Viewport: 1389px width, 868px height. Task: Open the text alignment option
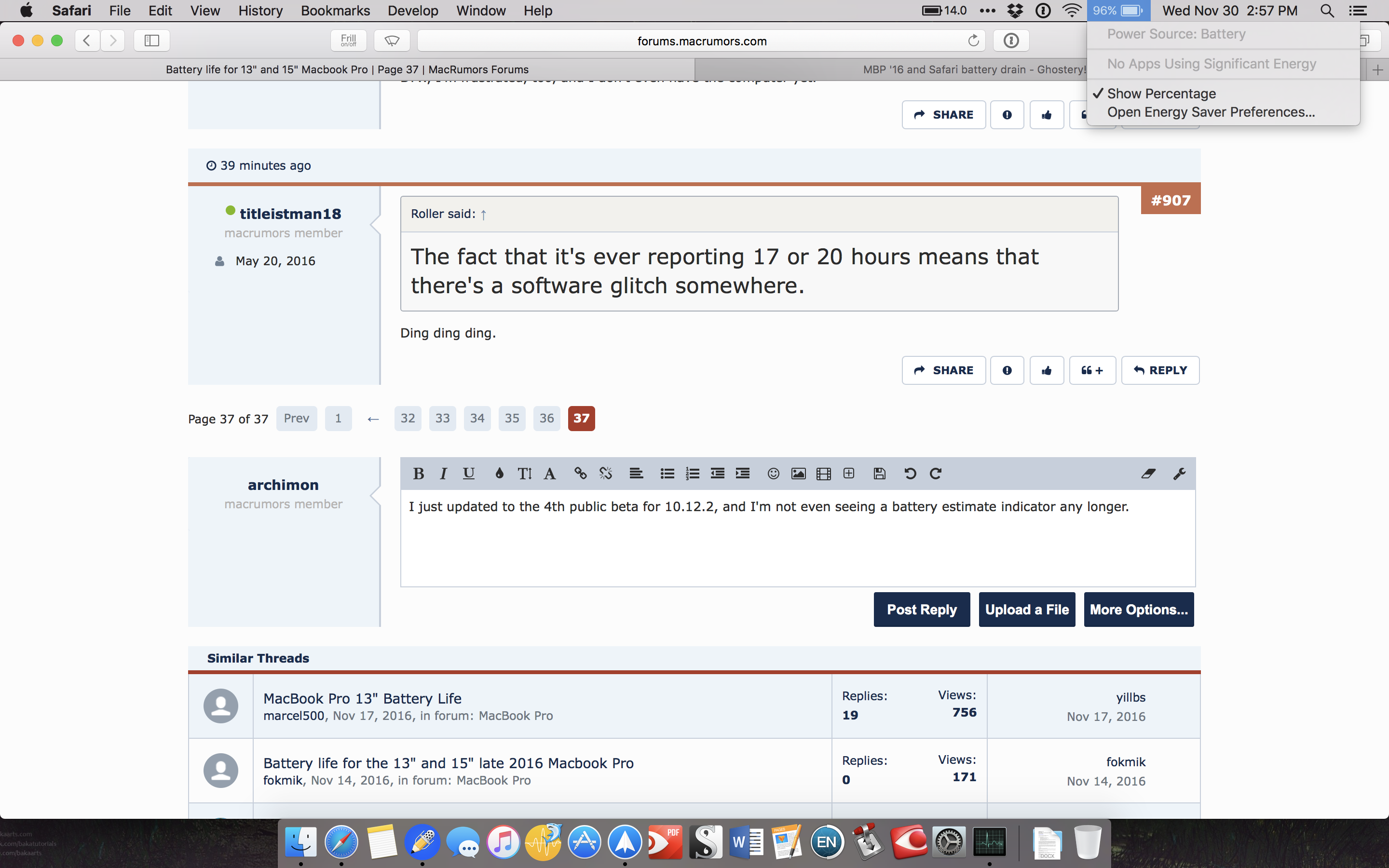click(636, 474)
